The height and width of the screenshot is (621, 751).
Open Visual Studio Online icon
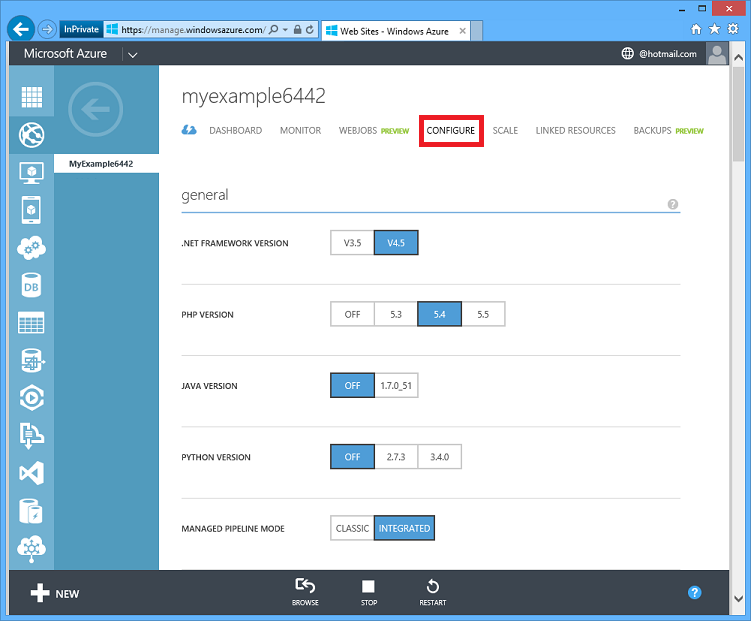point(32,473)
